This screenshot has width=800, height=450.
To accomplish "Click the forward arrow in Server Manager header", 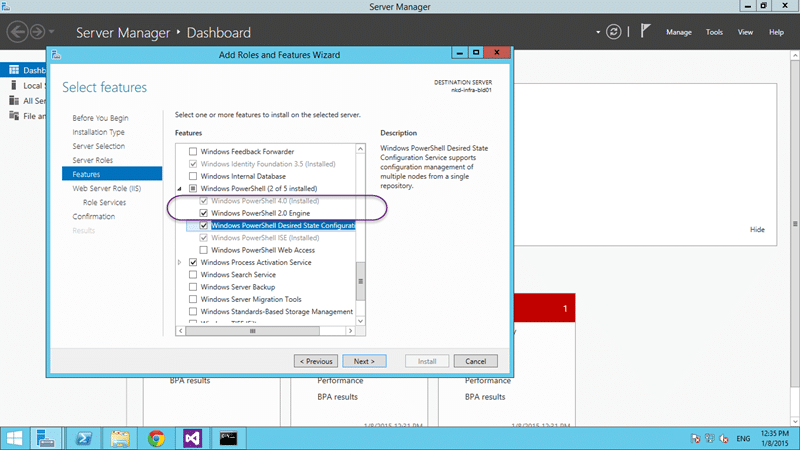I will coord(37,32).
